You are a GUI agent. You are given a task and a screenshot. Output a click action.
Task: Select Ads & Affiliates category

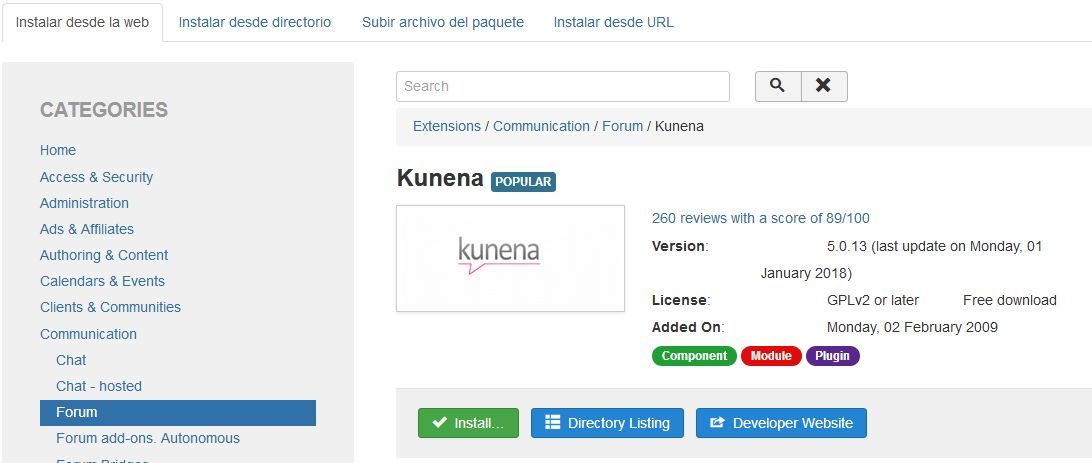86,229
